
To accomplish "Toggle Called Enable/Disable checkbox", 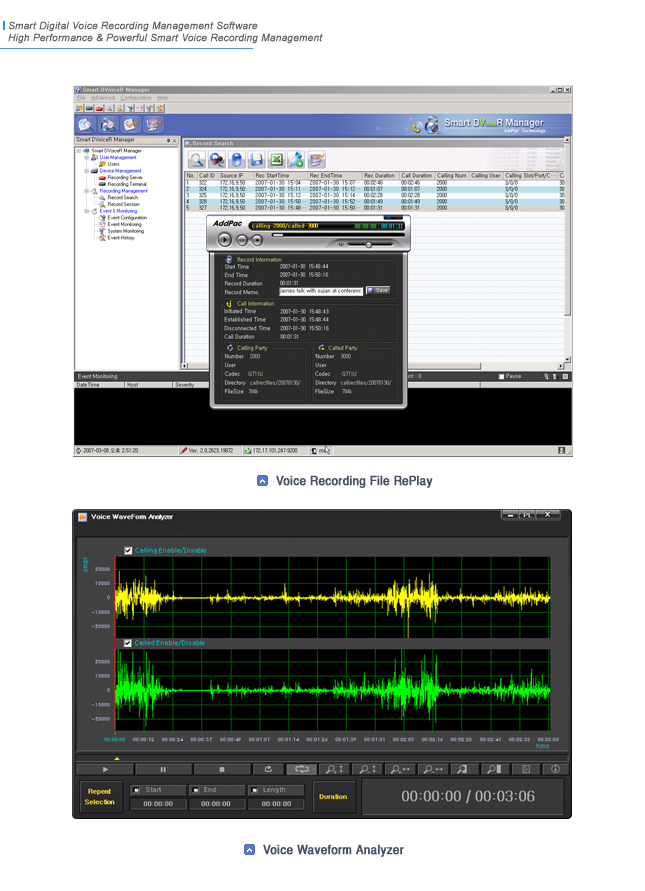I will pyautogui.click(x=128, y=643).
